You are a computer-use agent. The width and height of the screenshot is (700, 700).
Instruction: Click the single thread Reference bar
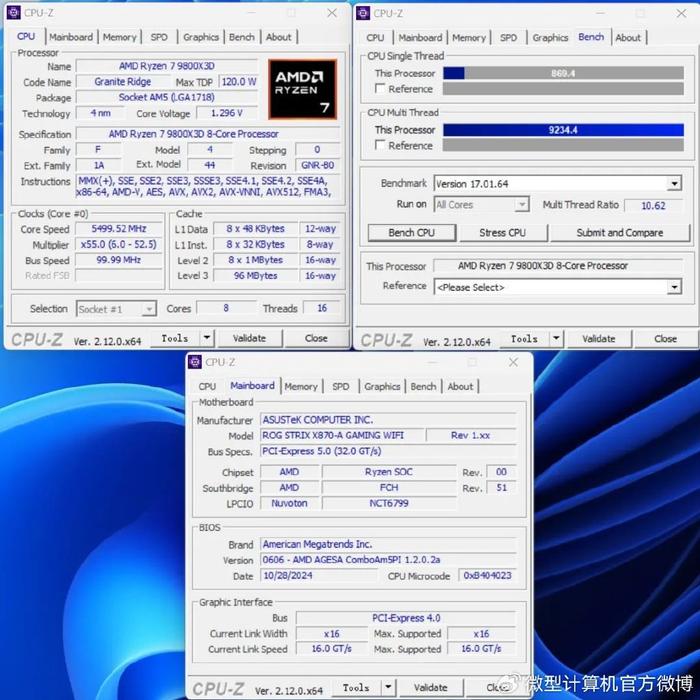(563, 88)
